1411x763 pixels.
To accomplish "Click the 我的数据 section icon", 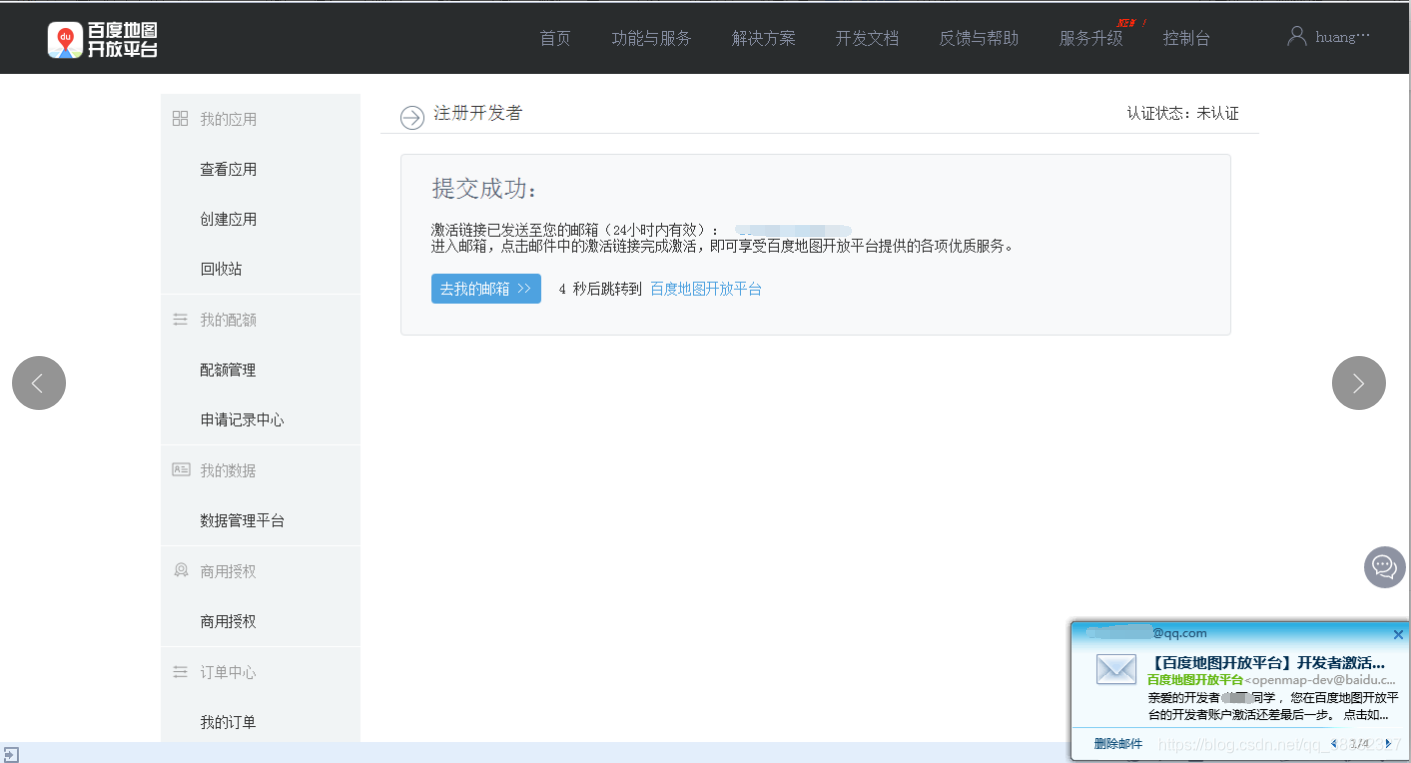I will 180,469.
